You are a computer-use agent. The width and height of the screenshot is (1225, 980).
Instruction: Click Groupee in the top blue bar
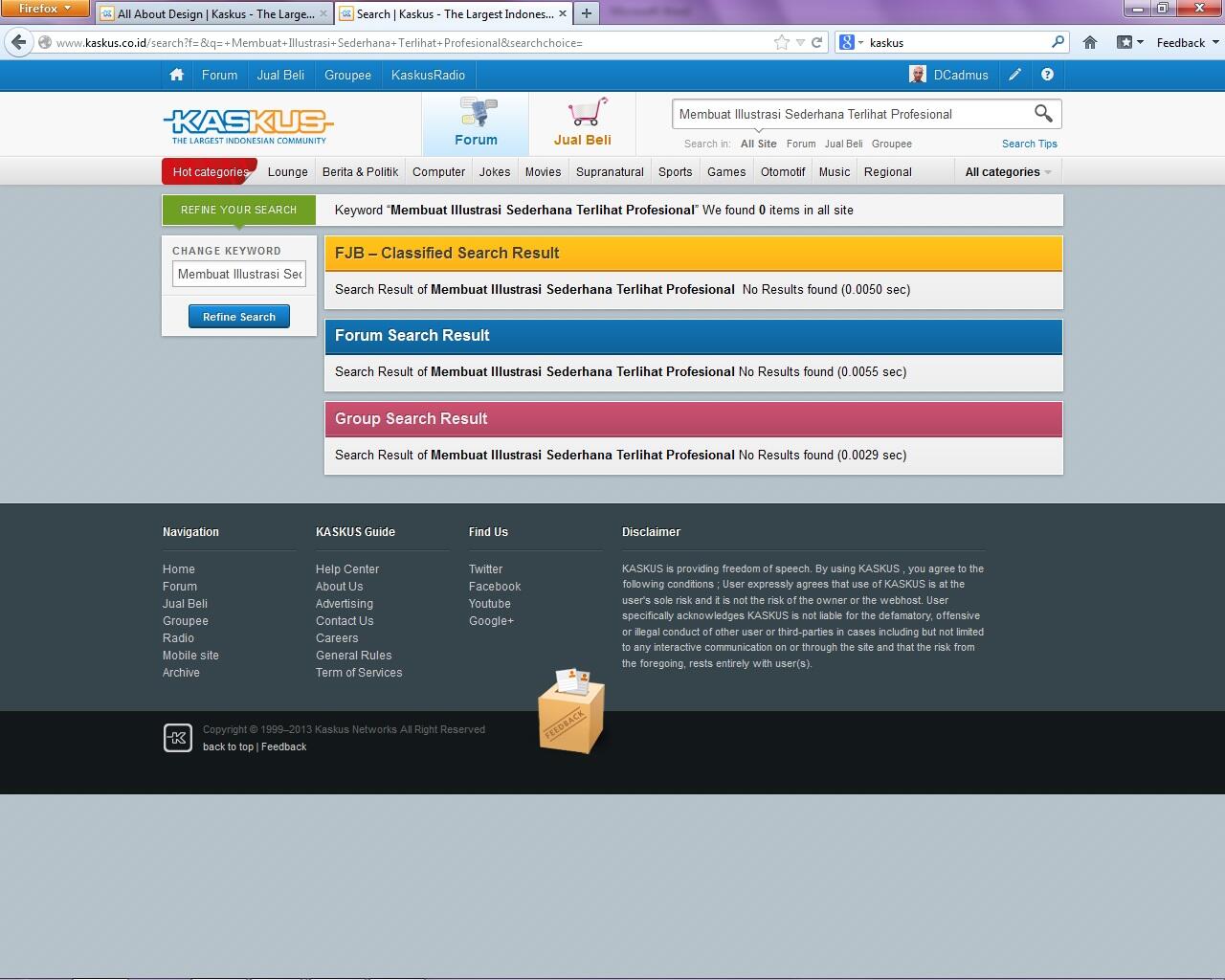[347, 75]
